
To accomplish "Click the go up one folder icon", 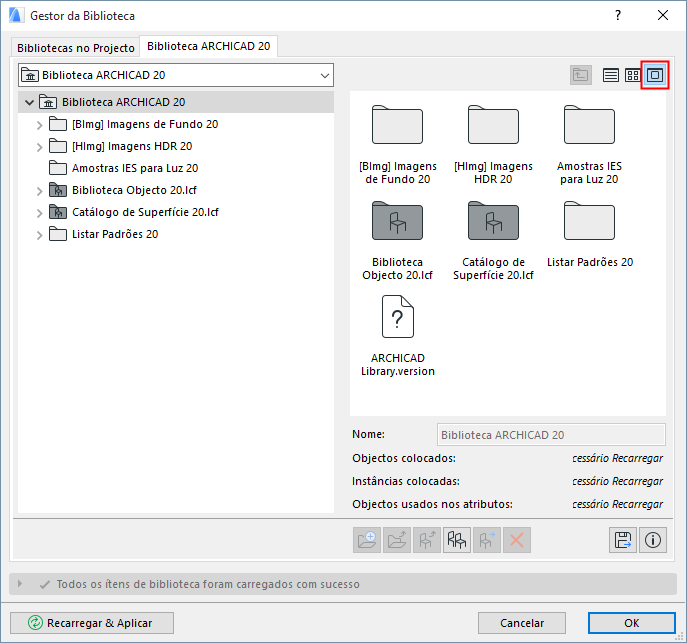I will tap(581, 75).
